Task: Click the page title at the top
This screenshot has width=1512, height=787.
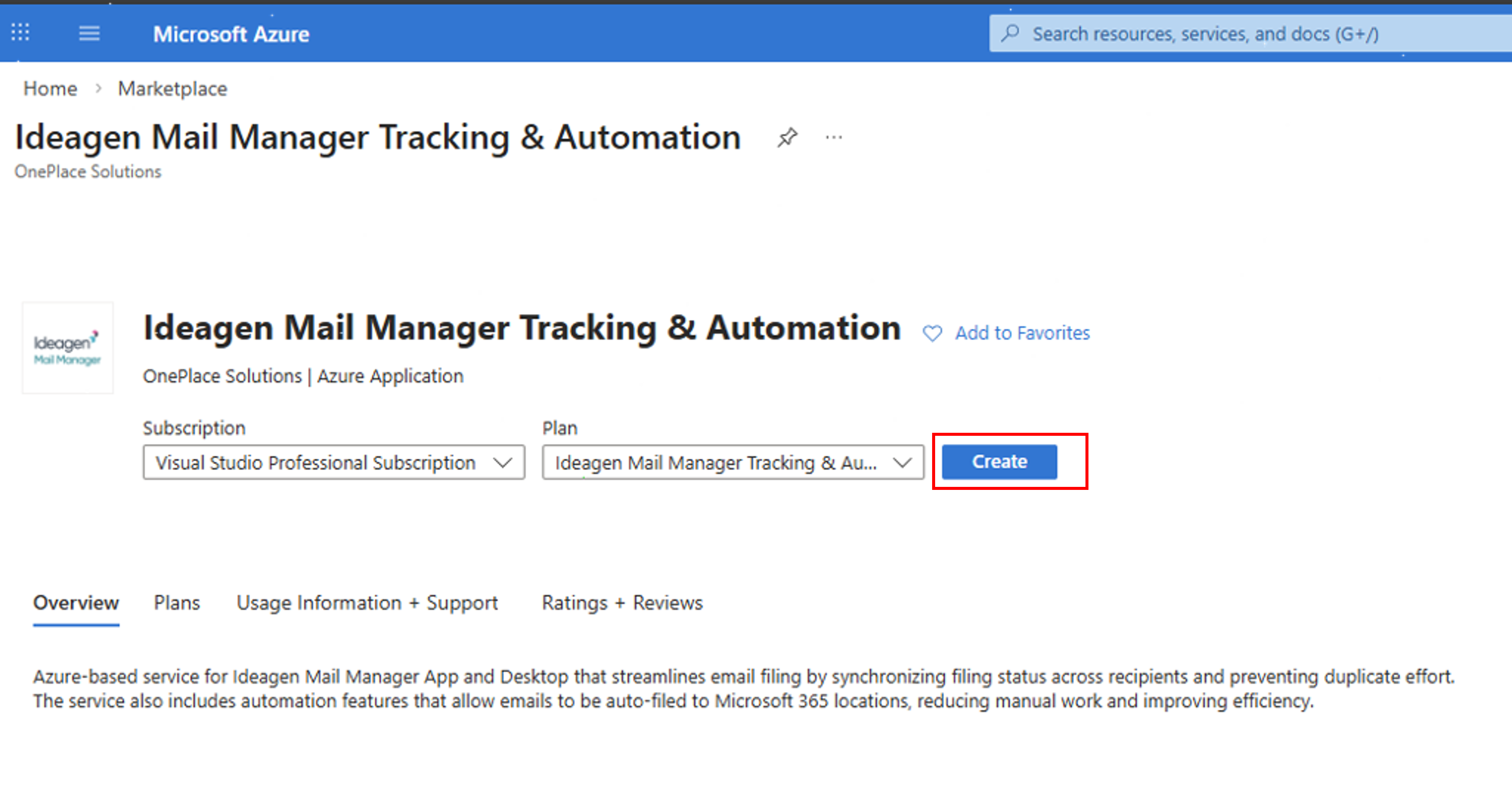Action: pos(378,137)
